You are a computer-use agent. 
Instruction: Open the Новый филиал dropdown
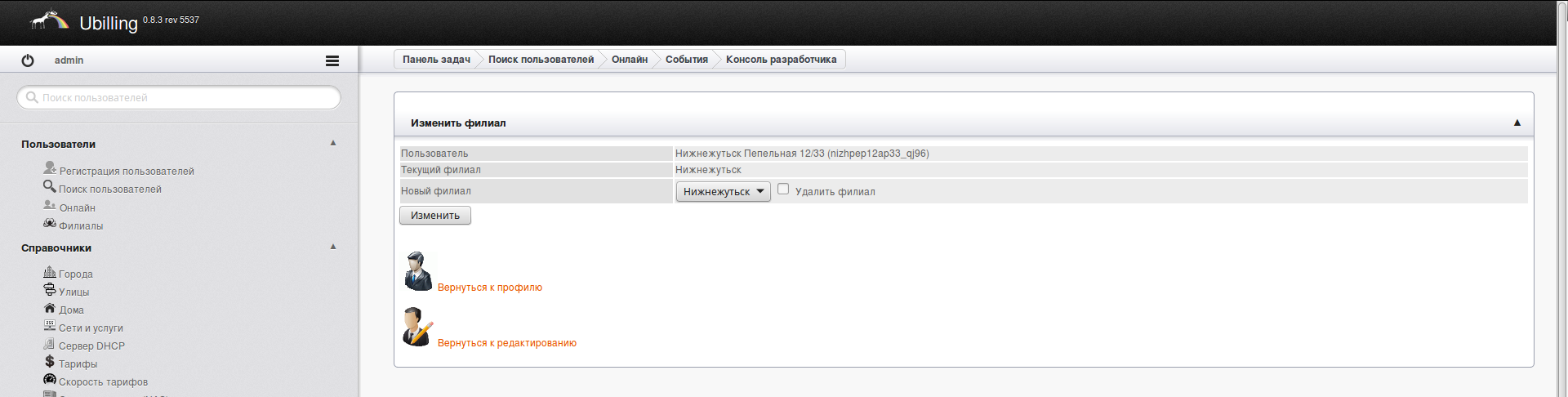pyautogui.click(x=723, y=192)
